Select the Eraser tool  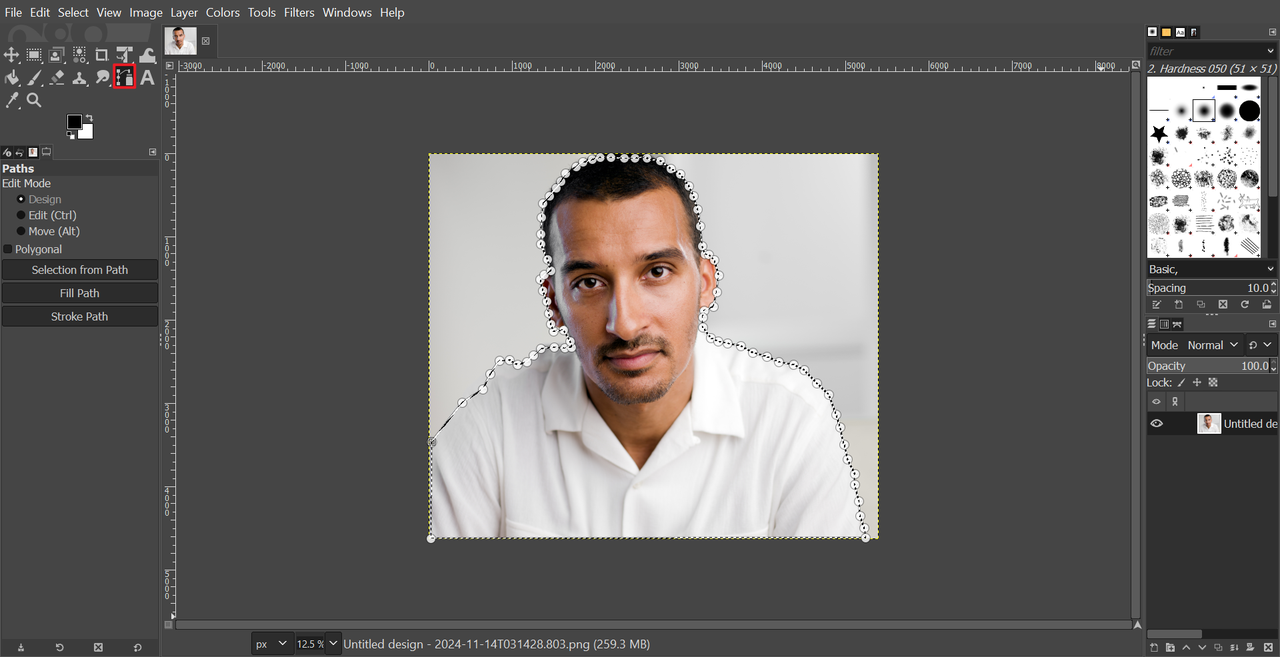(57, 77)
